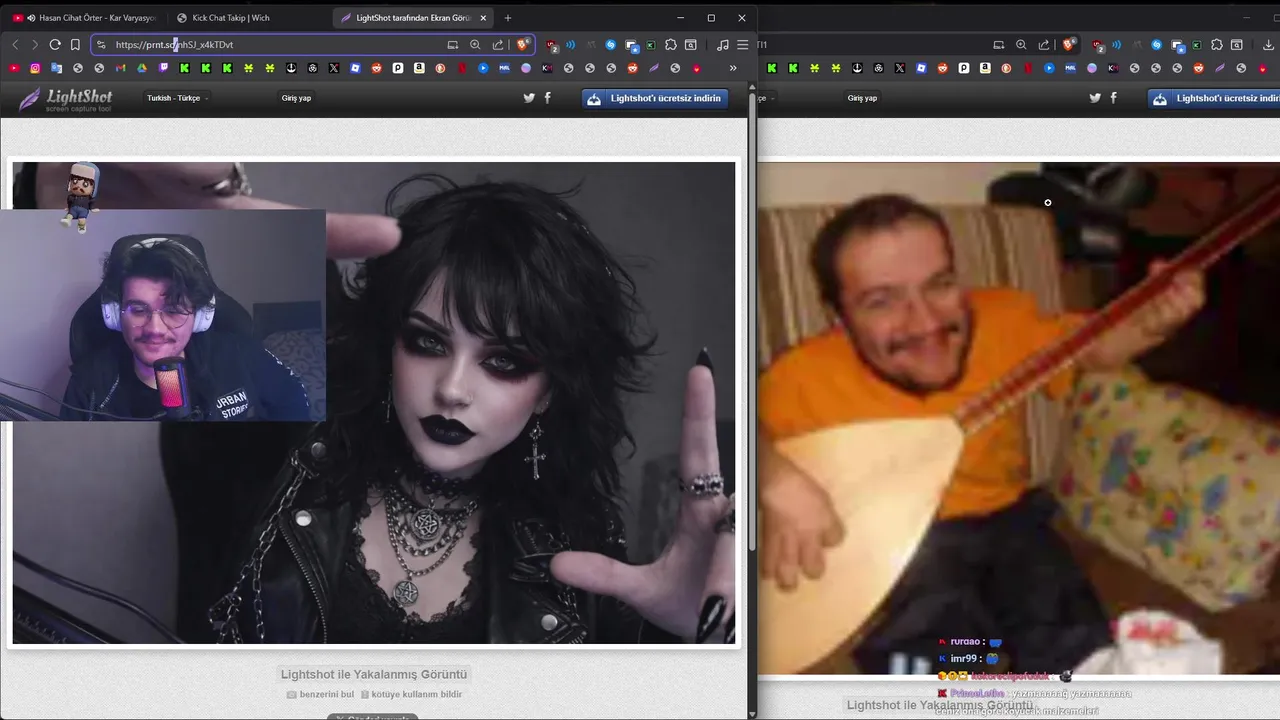The image size is (1280, 720).
Task: Click the share icon in left address bar
Action: pos(497,44)
